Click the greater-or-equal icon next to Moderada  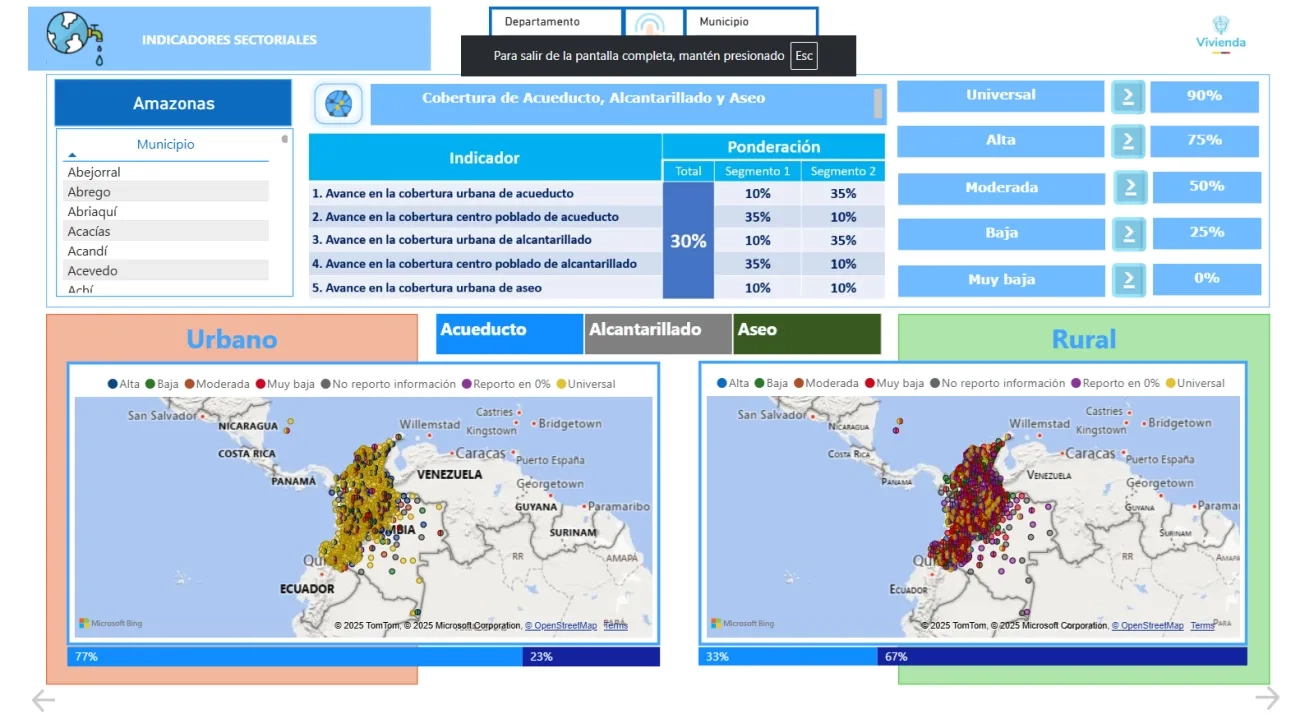click(x=1130, y=187)
